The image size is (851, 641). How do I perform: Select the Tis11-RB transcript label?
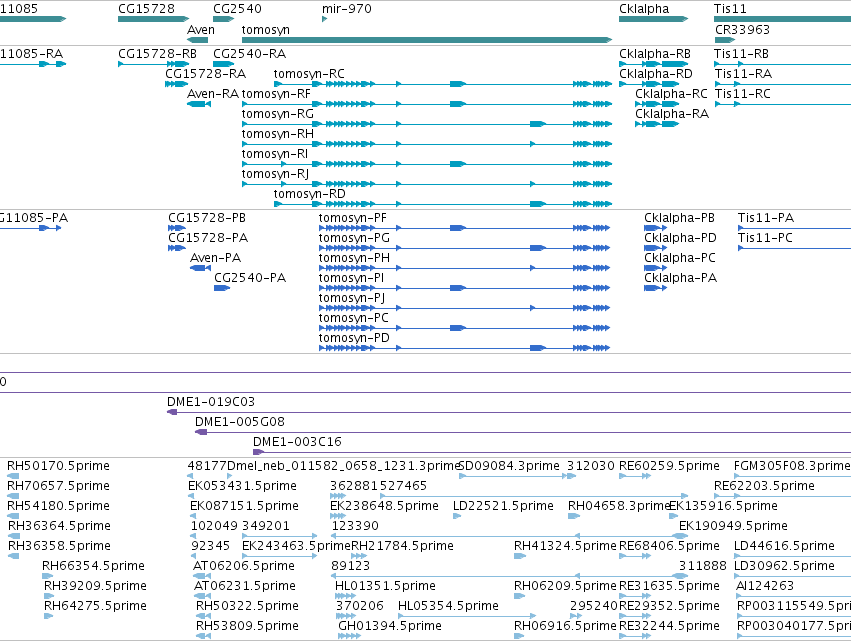click(x=741, y=54)
